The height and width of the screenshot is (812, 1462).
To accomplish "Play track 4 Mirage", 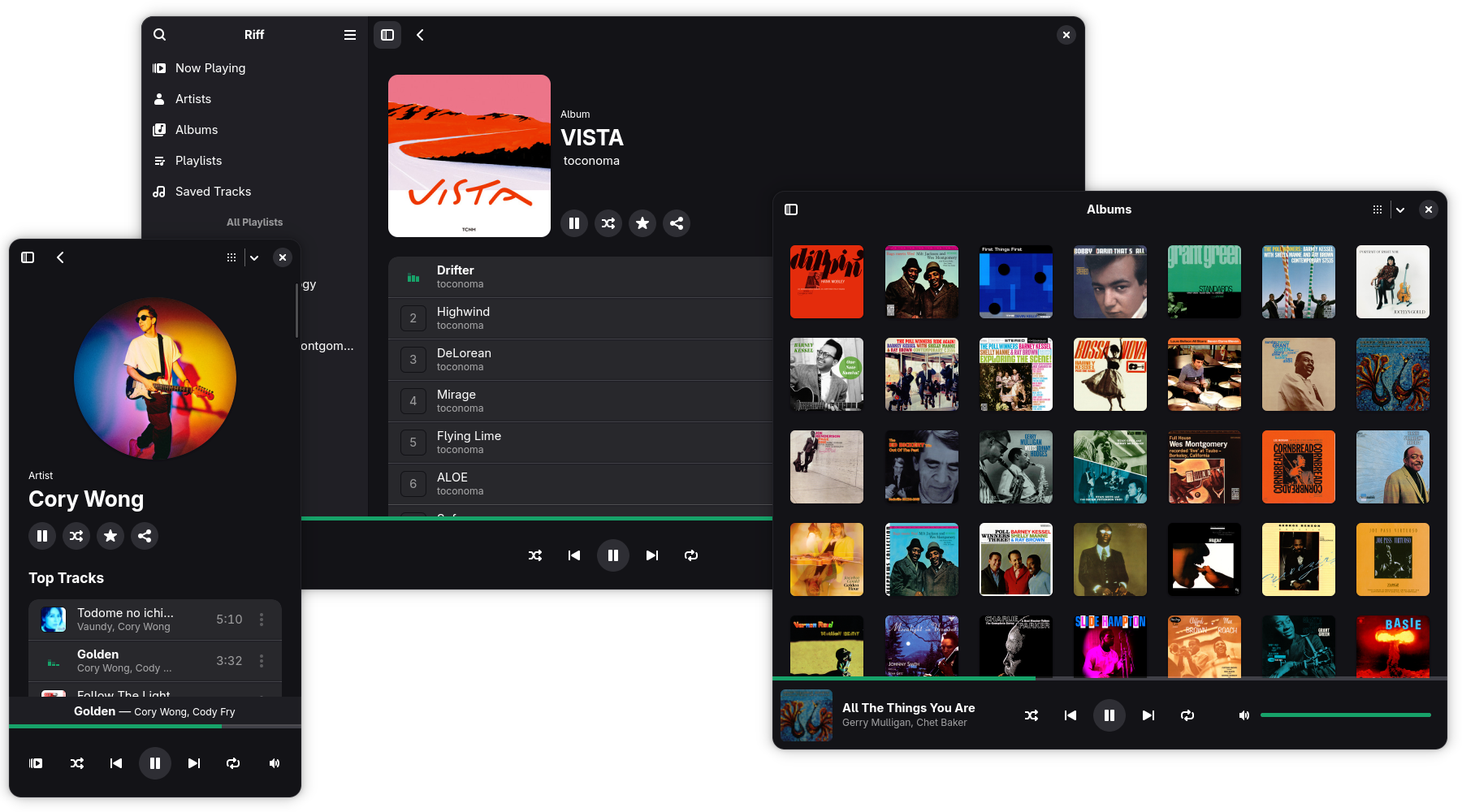I will pyautogui.click(x=580, y=401).
